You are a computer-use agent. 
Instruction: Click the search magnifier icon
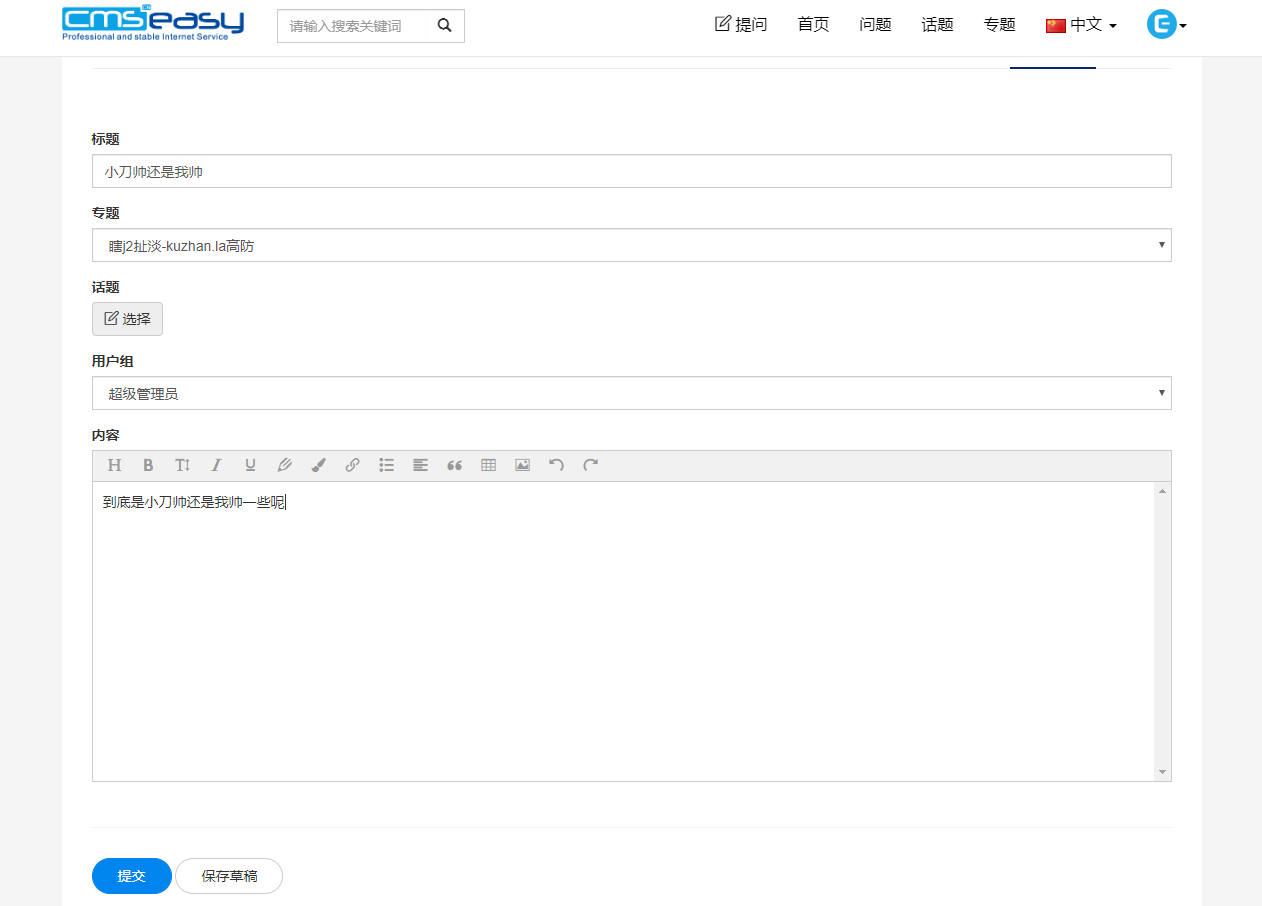(x=445, y=26)
